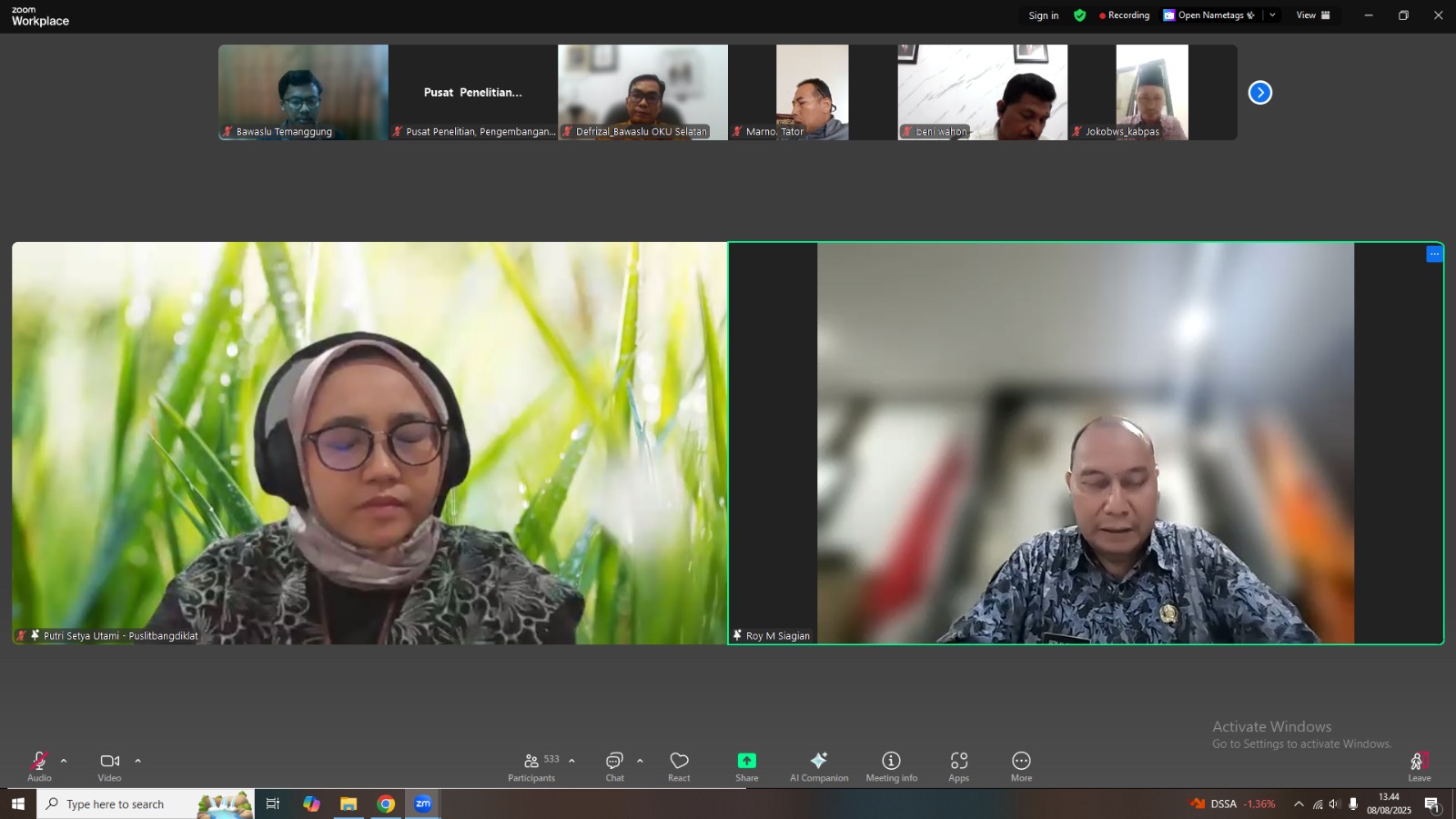
Task: Click Sign in link
Action: coord(1043,15)
